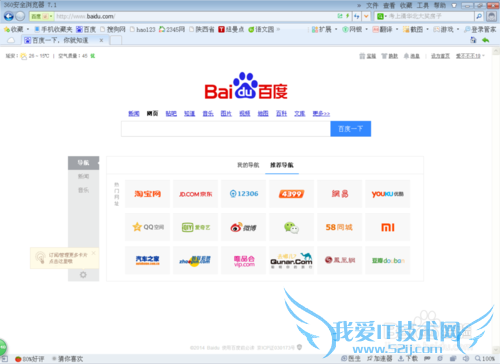The height and width of the screenshot is (364, 500).
Task: Open the 视频 link
Action: tap(245, 114)
